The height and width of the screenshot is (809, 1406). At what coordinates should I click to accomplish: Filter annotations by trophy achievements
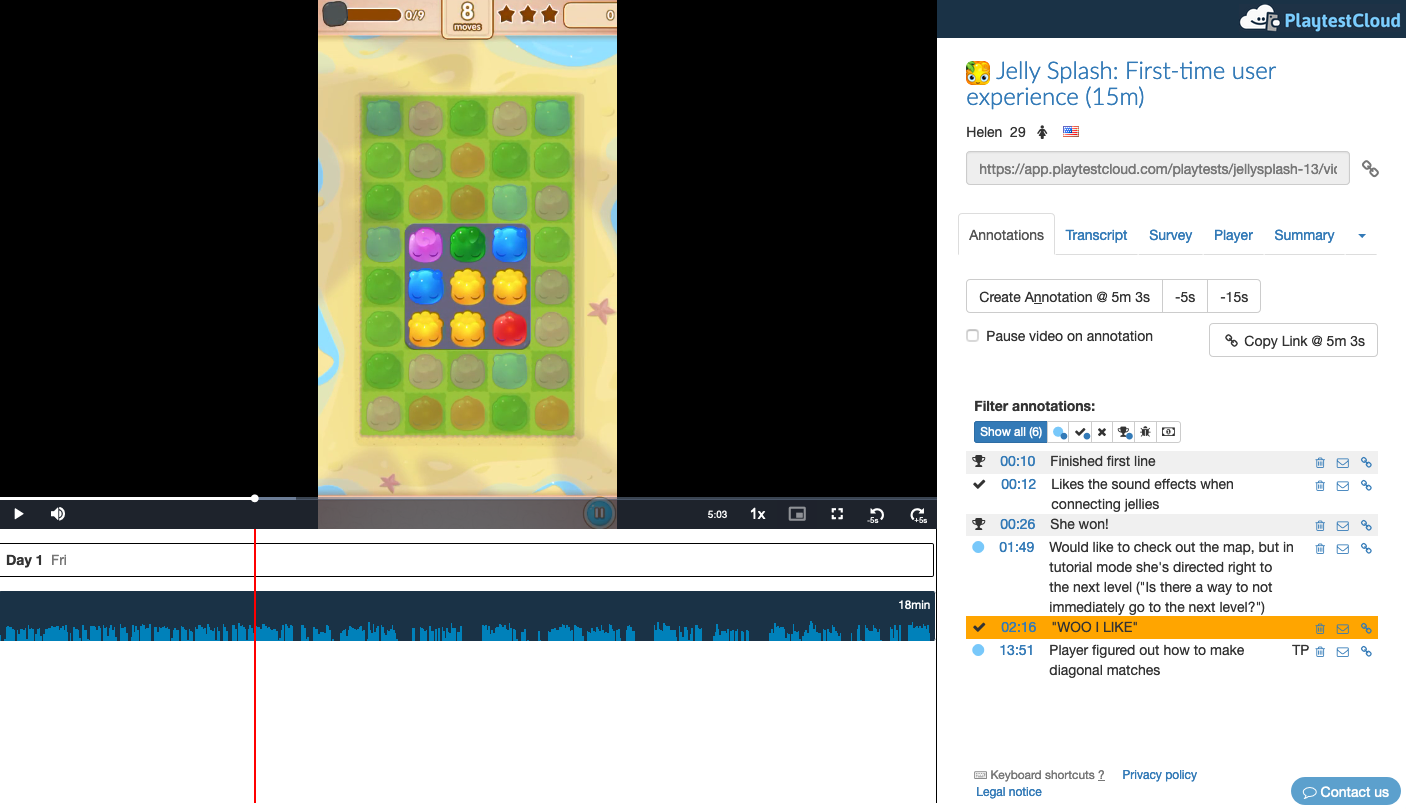pos(1124,432)
